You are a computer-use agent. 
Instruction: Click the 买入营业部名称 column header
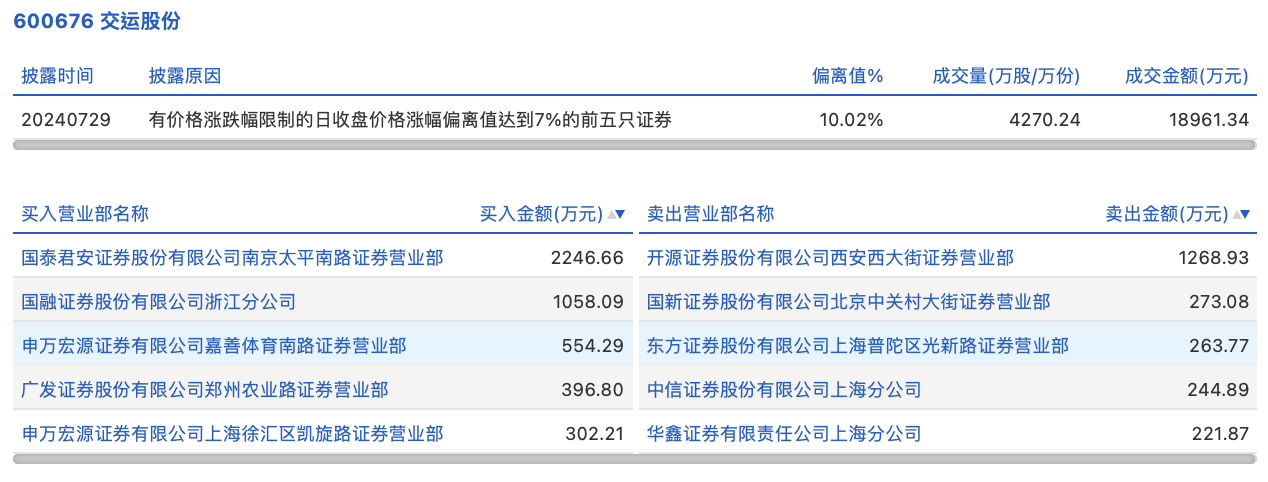tap(85, 214)
